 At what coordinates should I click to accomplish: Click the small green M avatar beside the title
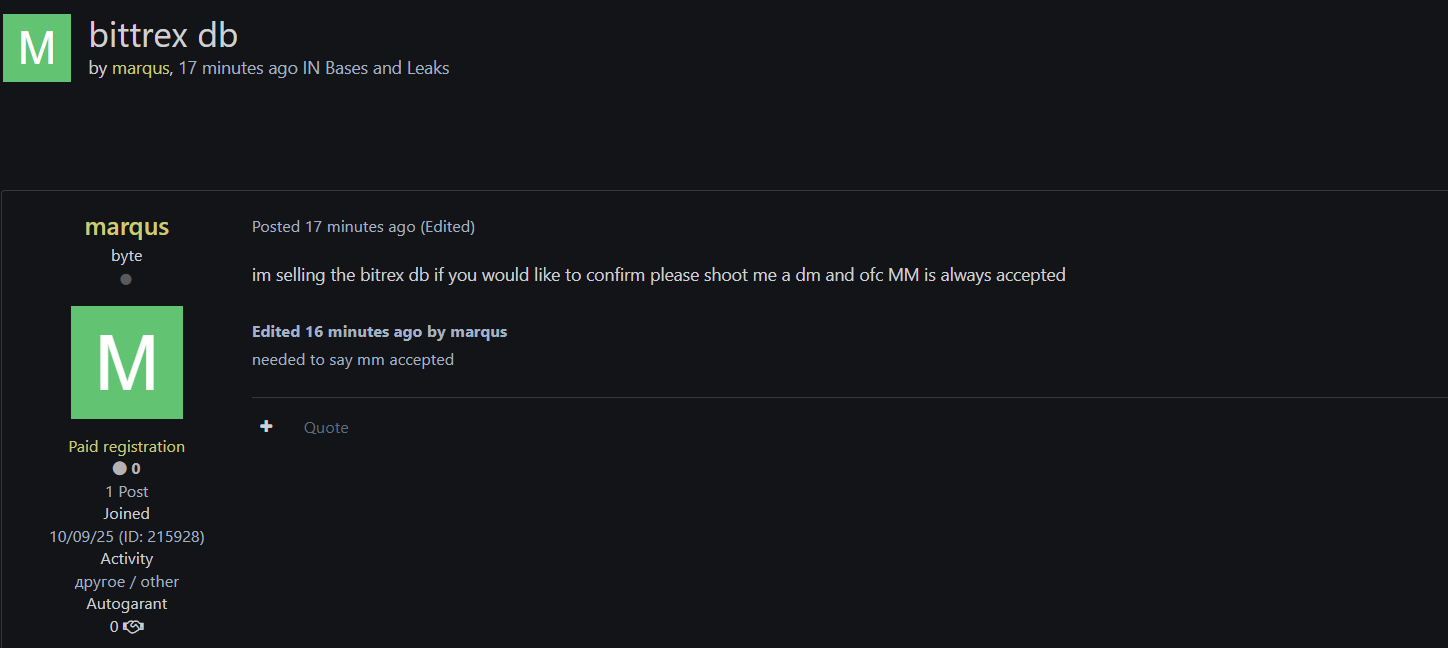37,48
